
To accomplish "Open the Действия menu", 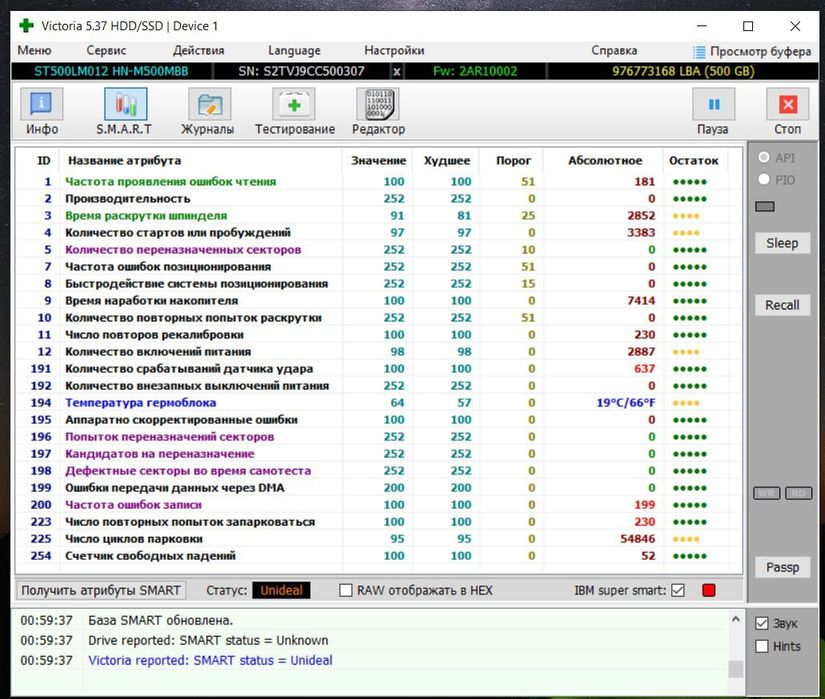I will pos(198,50).
